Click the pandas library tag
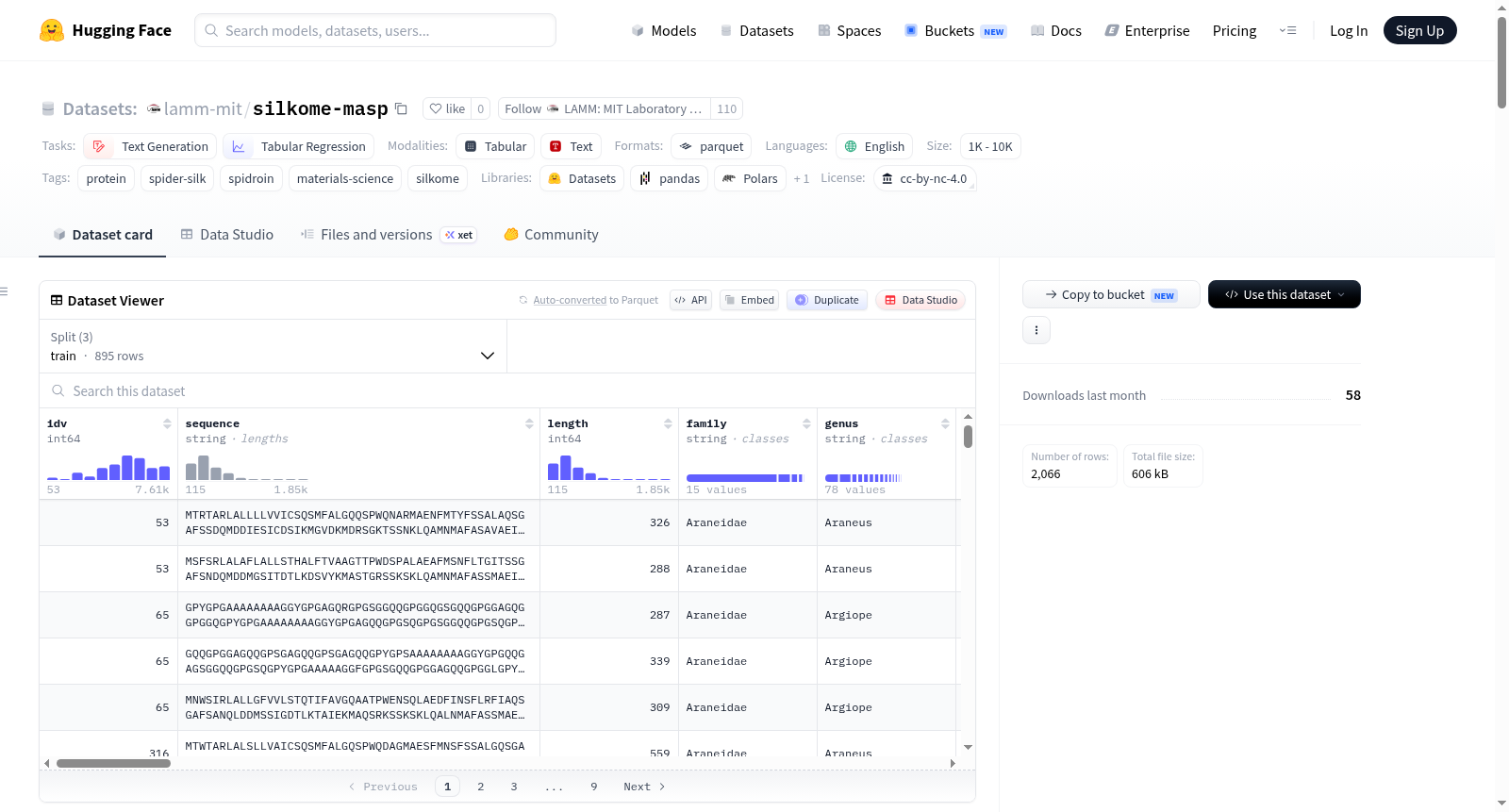 pyautogui.click(x=669, y=178)
